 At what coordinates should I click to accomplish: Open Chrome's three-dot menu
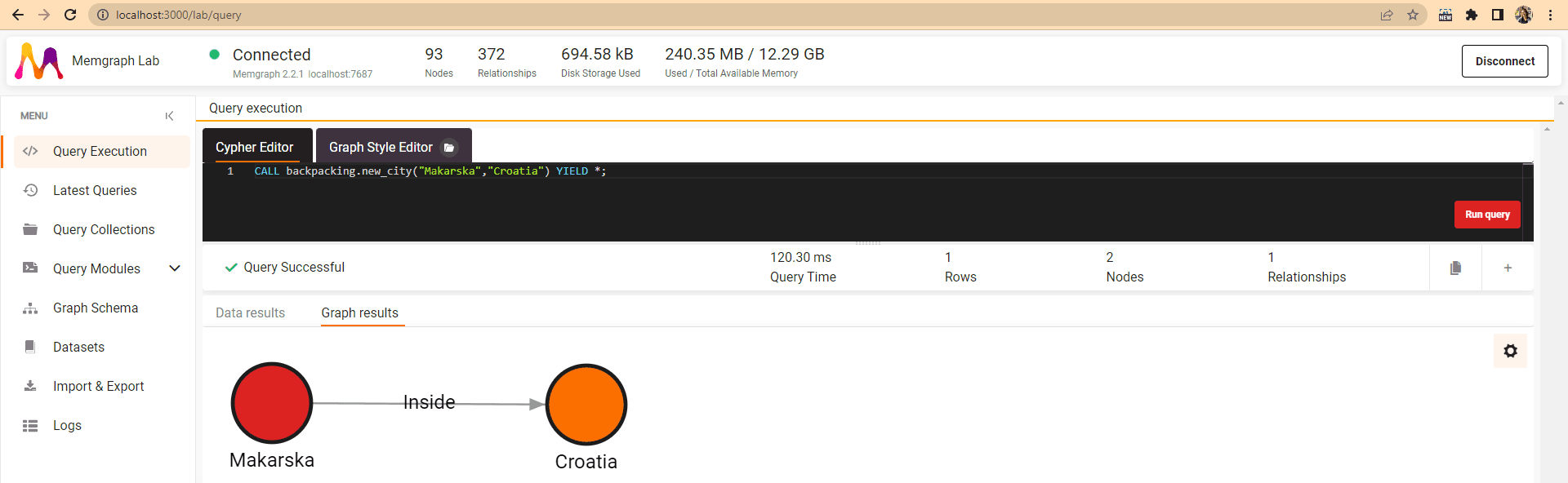(x=1550, y=15)
